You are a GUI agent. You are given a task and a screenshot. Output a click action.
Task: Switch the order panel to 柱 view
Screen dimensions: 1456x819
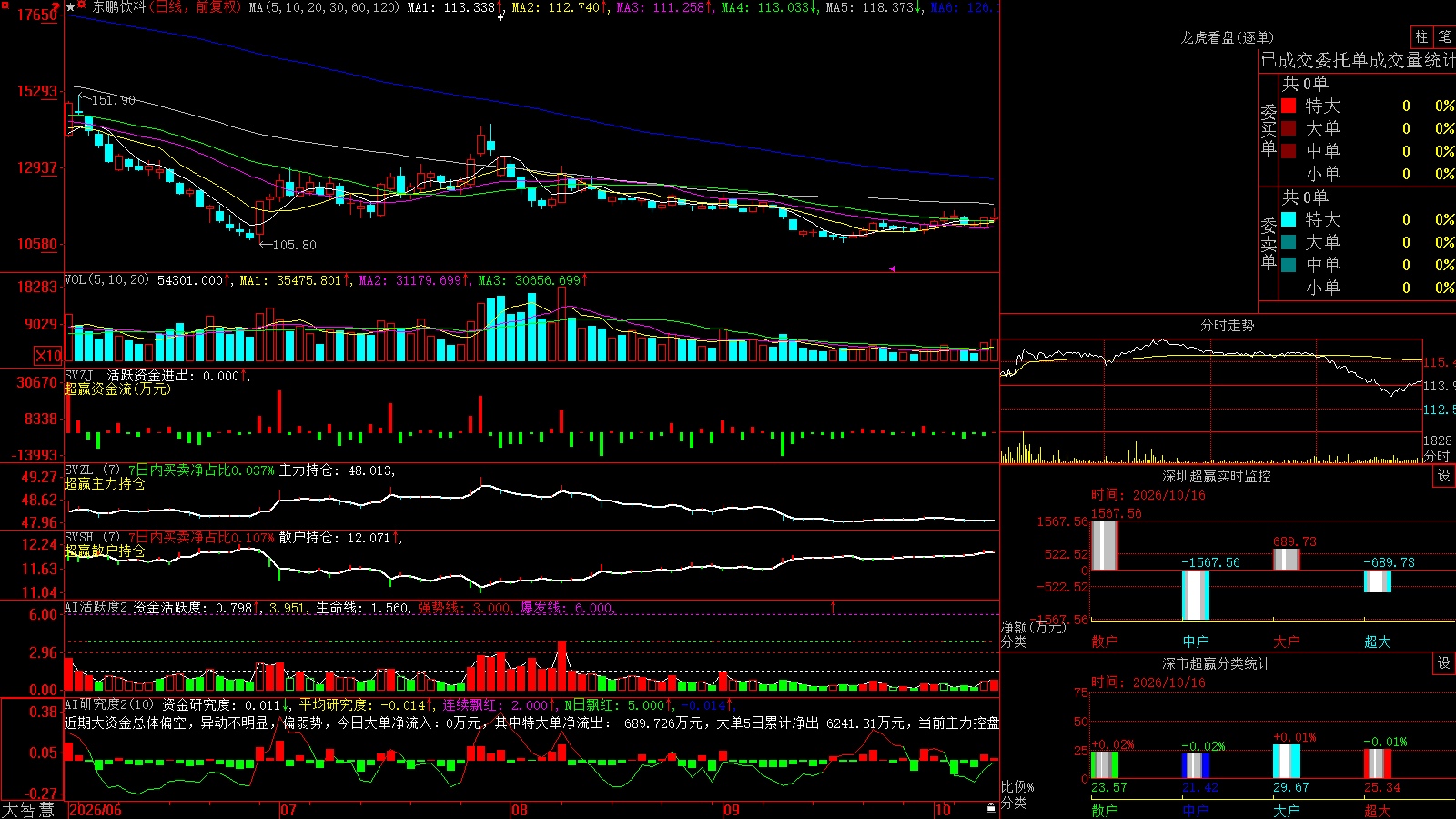click(x=1421, y=37)
